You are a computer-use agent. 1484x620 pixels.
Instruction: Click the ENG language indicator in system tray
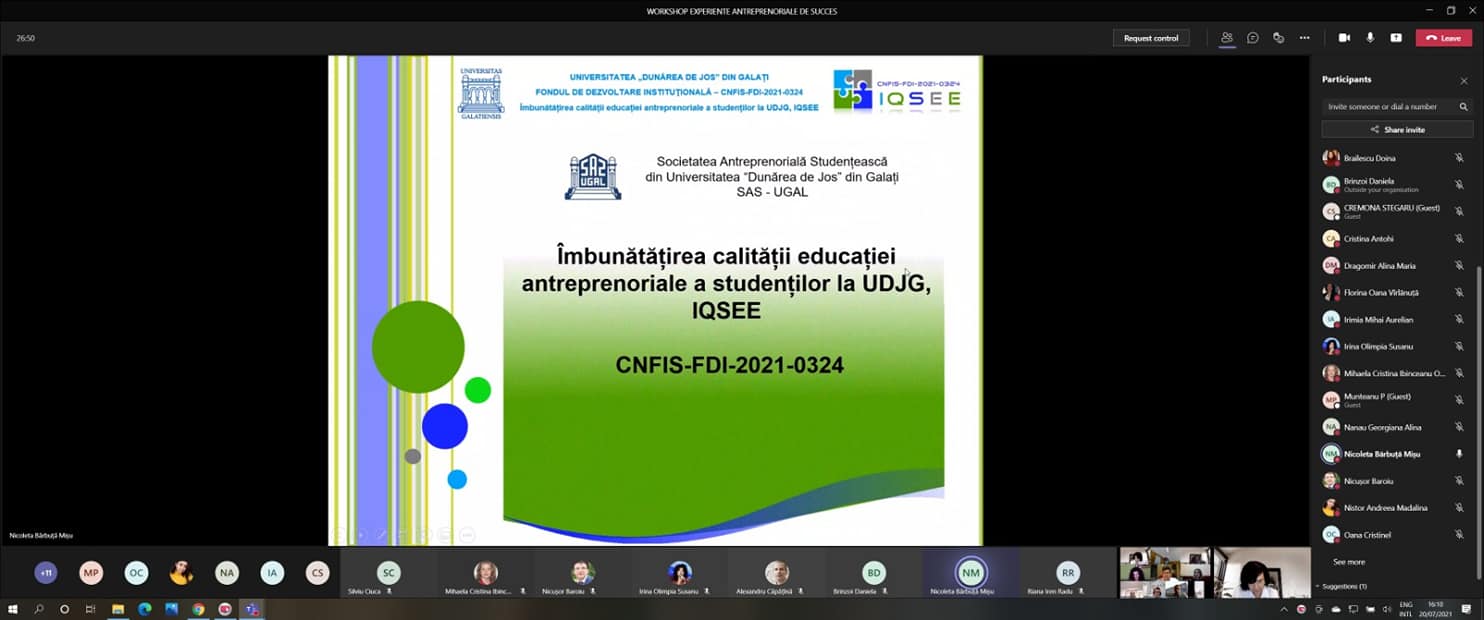point(1405,609)
